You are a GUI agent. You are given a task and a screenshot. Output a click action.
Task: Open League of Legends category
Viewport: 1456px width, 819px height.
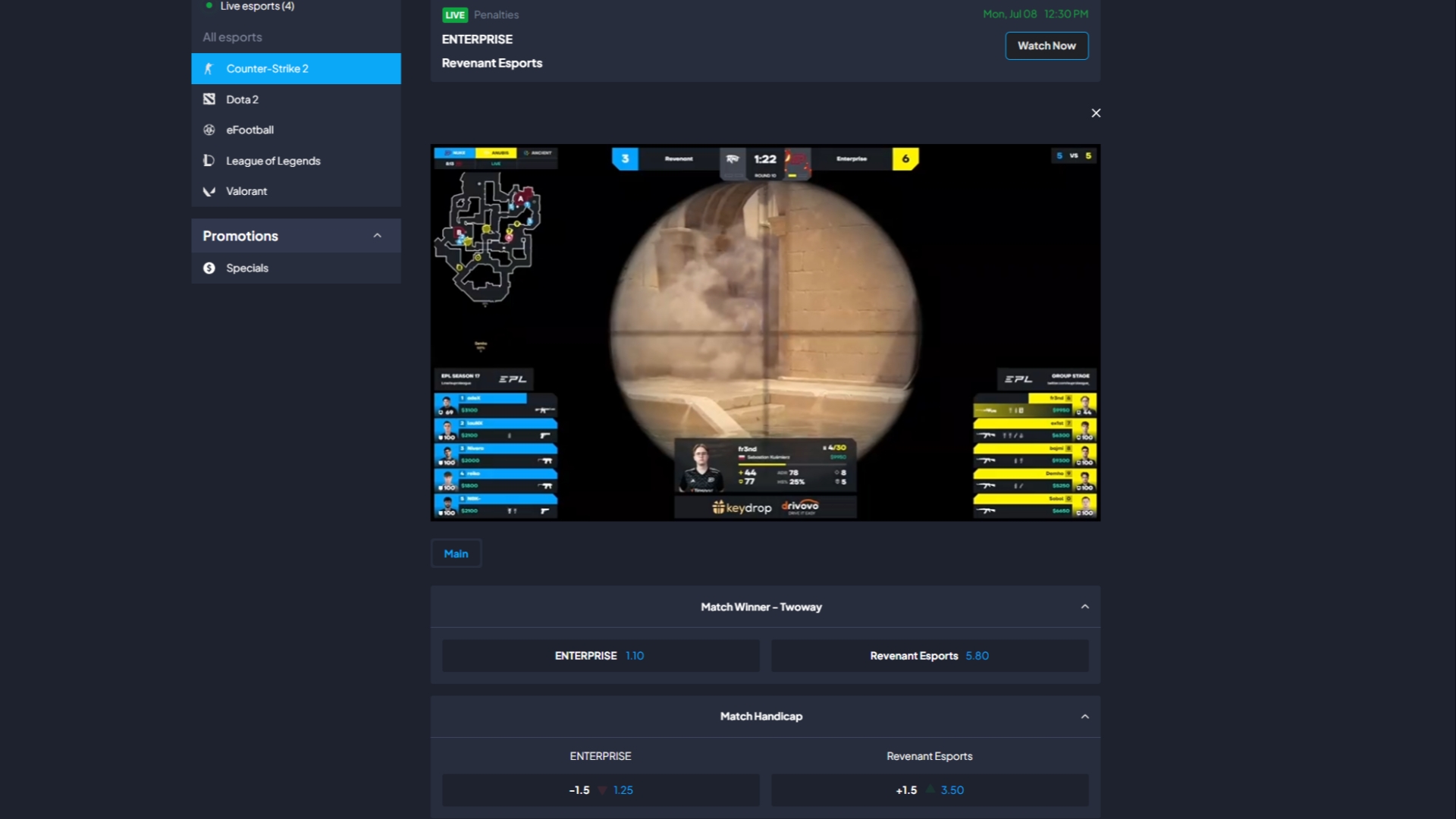click(296, 161)
